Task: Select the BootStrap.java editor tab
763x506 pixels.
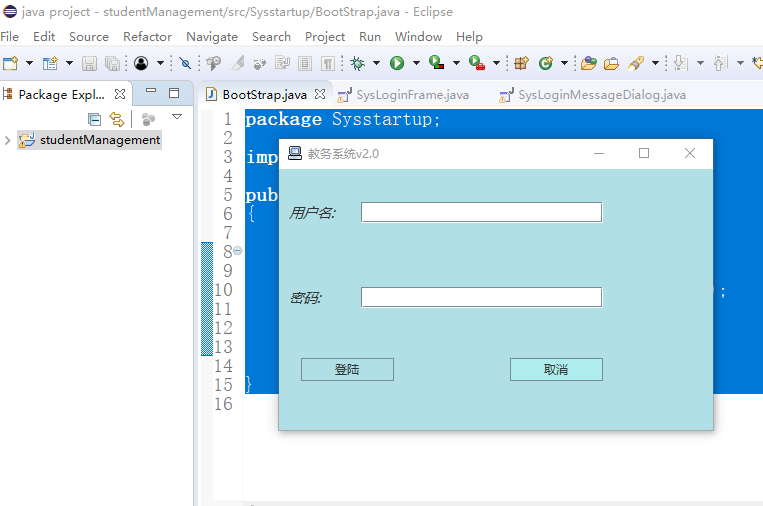Action: click(265, 95)
